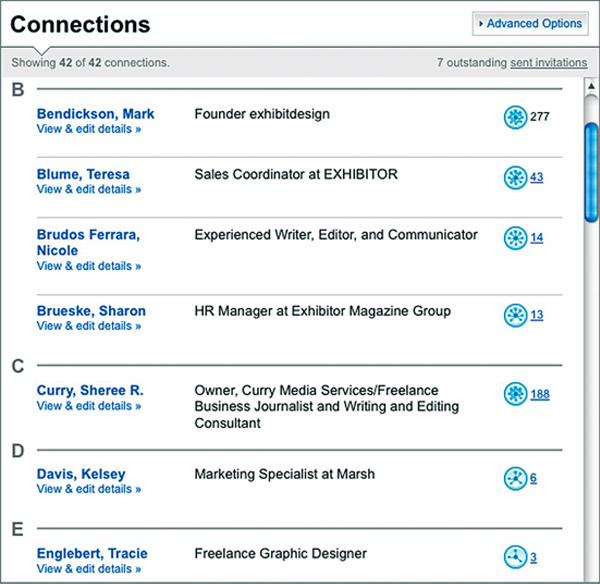Click the network icon next to Teresa Blume
The height and width of the screenshot is (584, 600).
pyautogui.click(x=515, y=178)
